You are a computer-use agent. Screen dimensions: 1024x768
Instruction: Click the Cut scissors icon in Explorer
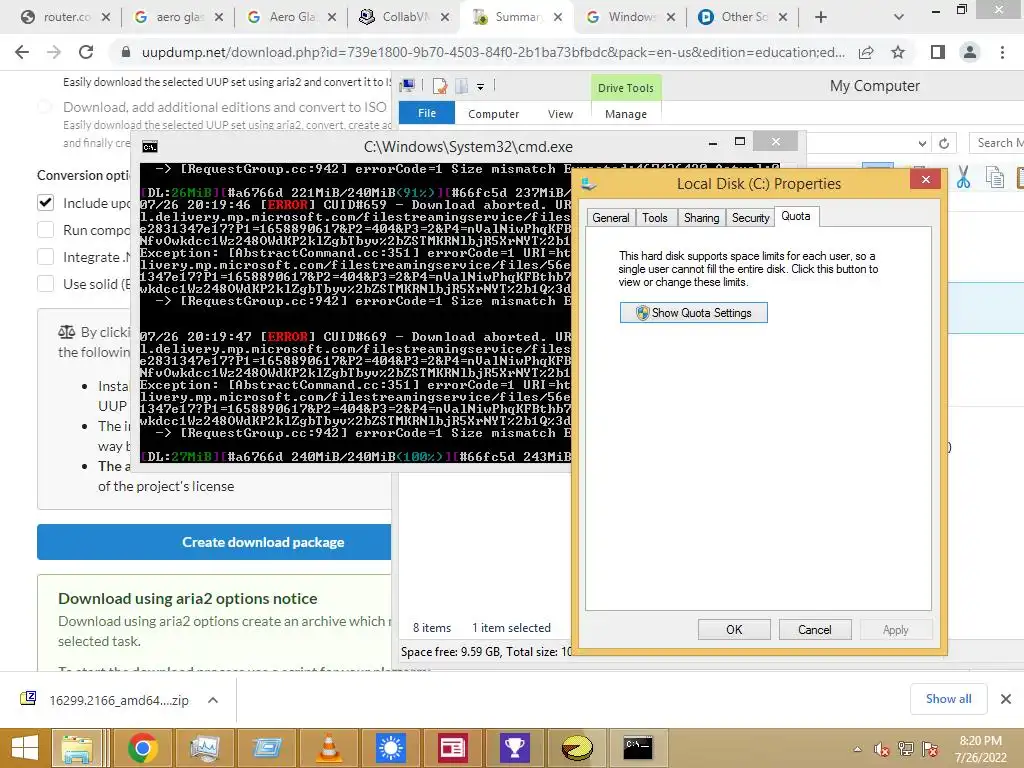963,177
